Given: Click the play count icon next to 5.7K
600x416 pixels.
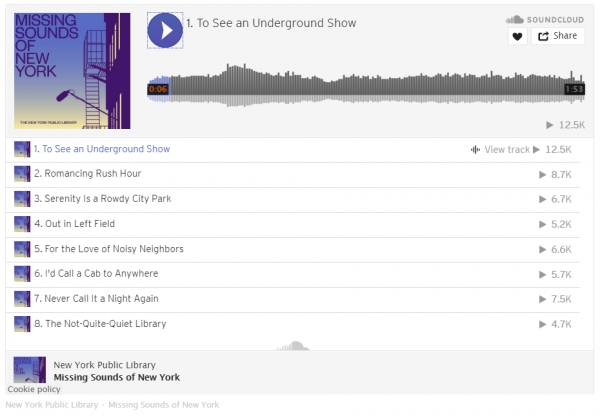Looking at the screenshot, I should [542, 275].
